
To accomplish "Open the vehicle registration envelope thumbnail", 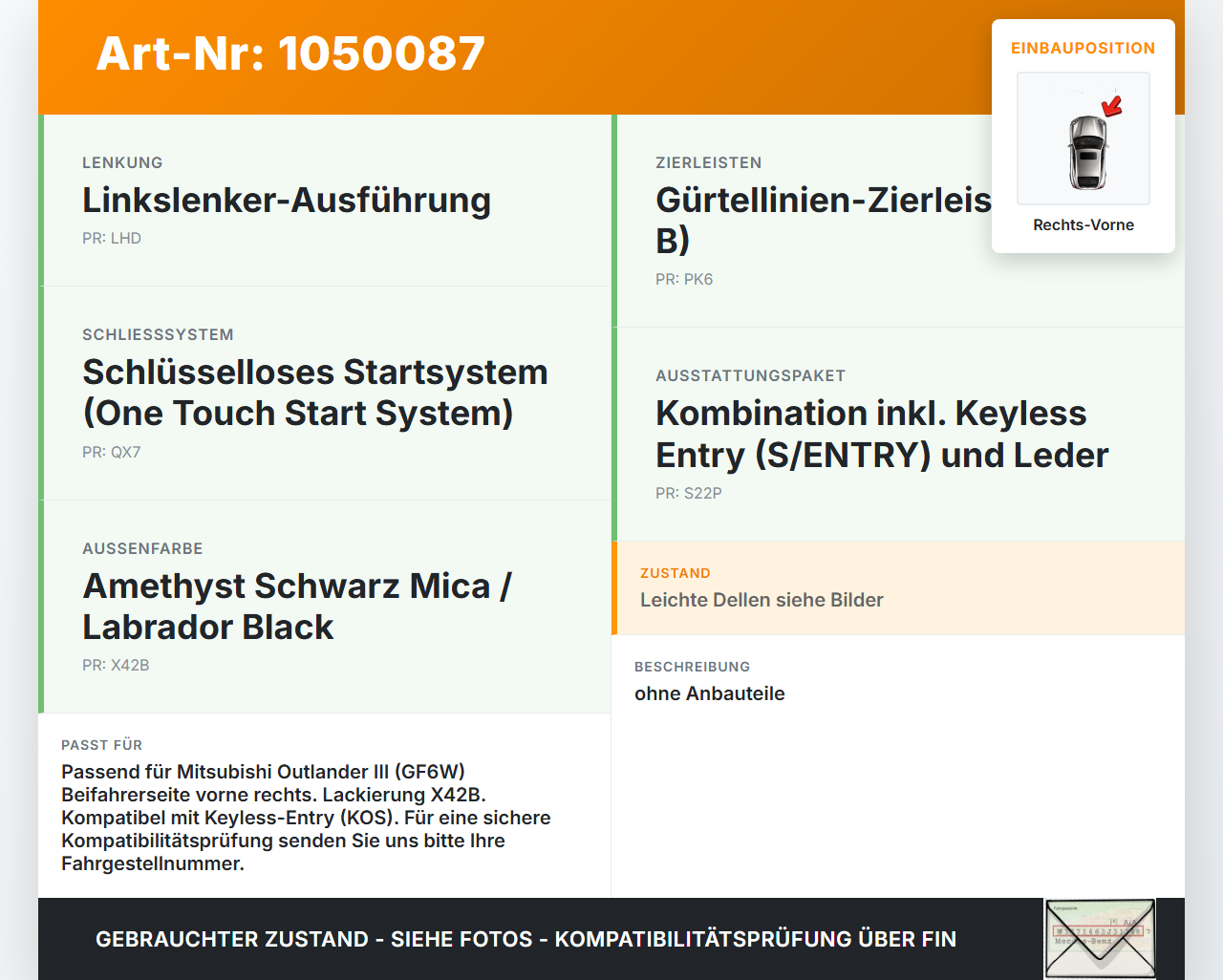I will coord(1101,939).
